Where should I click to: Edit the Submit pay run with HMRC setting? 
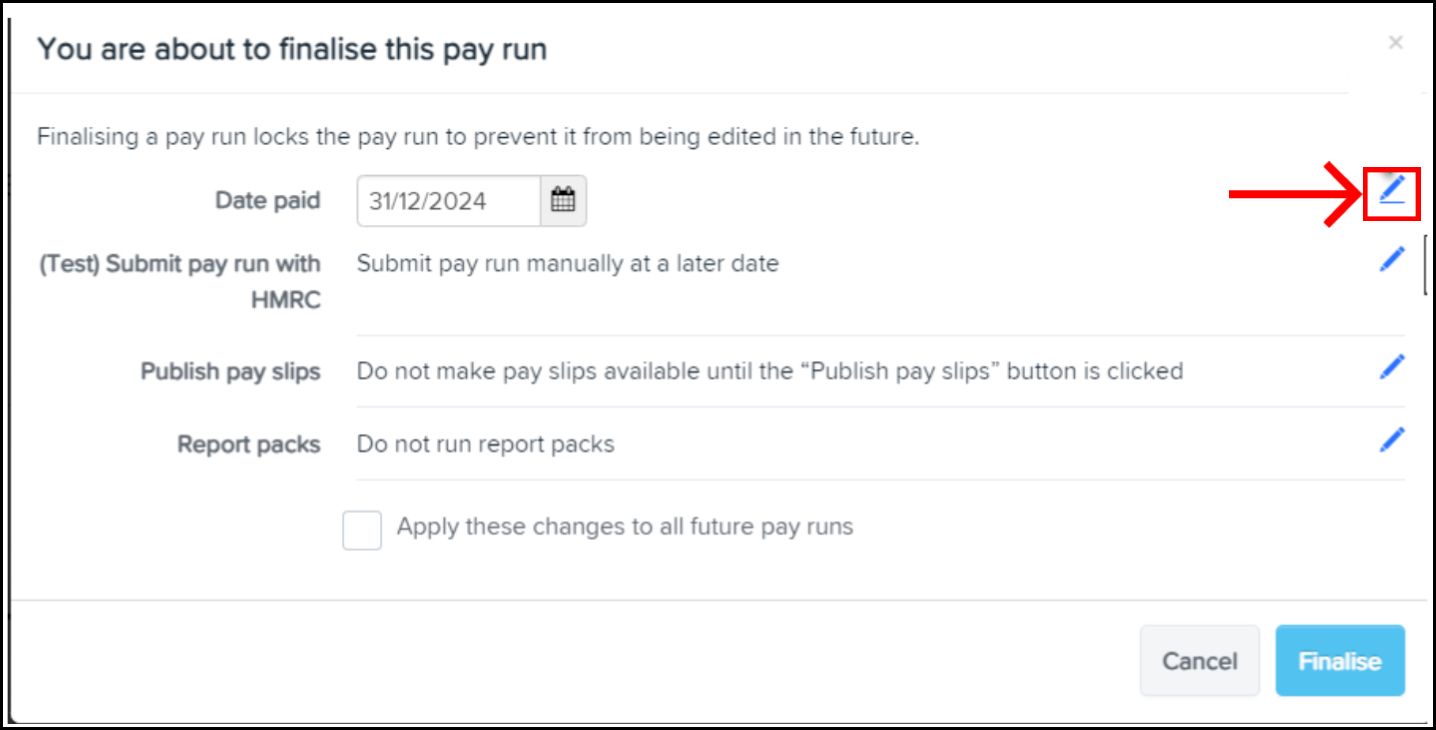click(x=1392, y=260)
